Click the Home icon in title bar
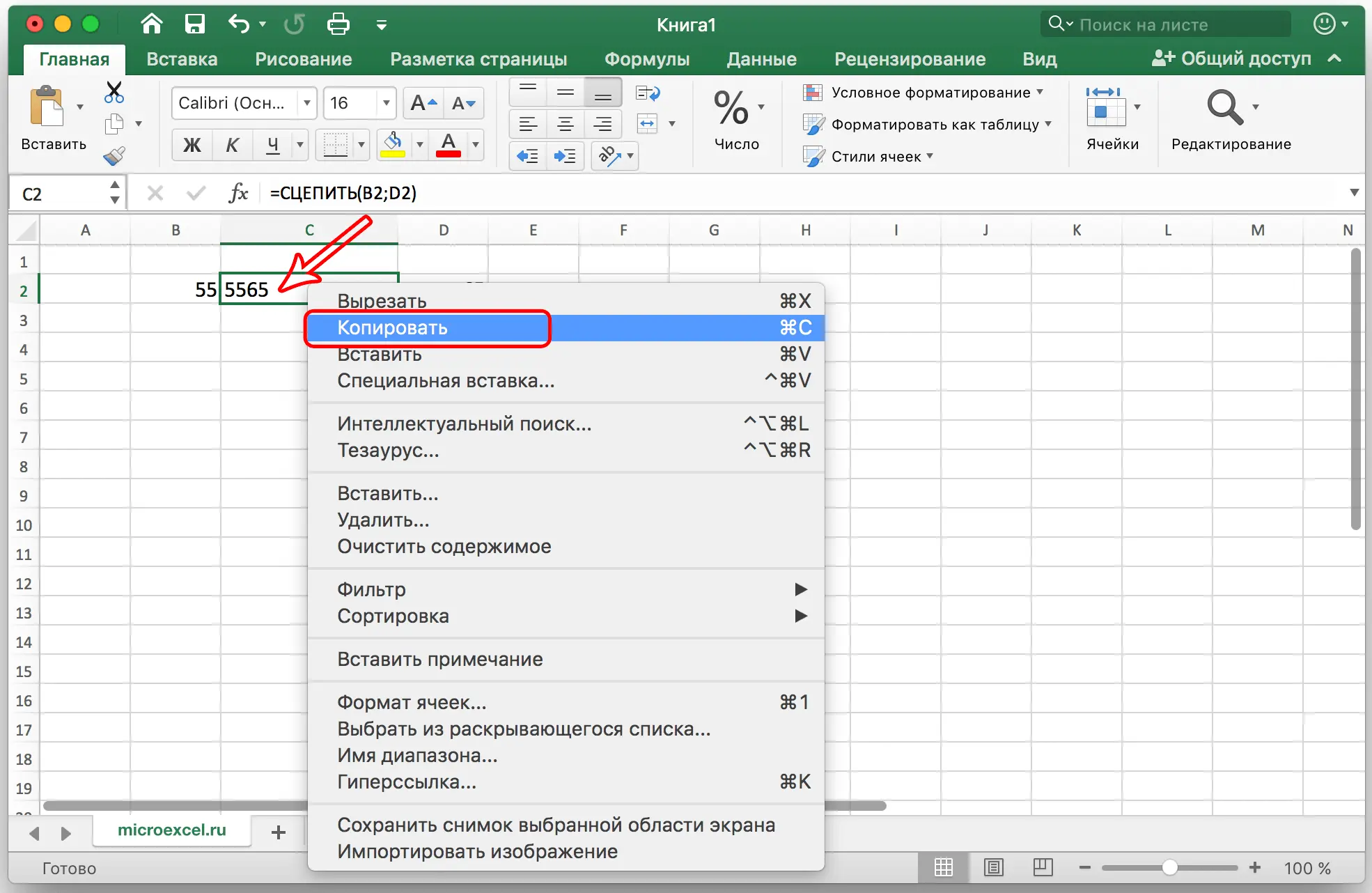This screenshot has height=893, width=1372. (152, 24)
